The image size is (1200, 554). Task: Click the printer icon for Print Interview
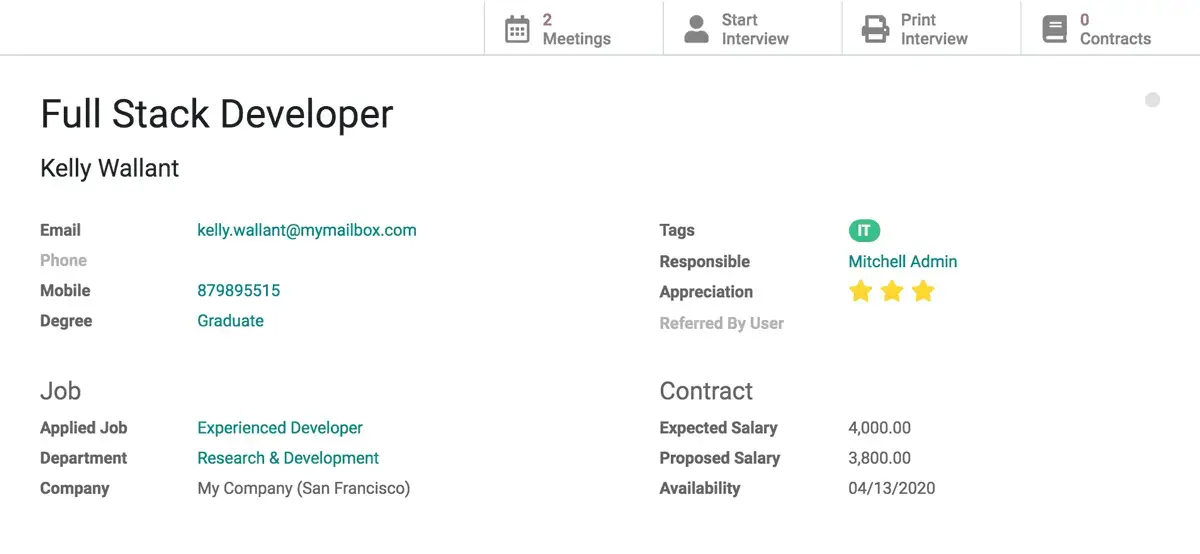pyautogui.click(x=875, y=29)
